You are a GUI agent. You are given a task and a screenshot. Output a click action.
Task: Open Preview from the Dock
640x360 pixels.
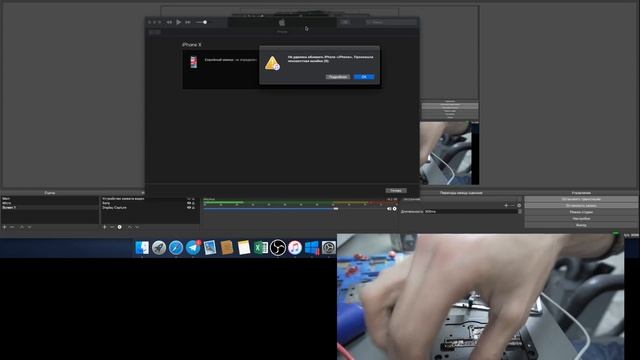[x=210, y=248]
